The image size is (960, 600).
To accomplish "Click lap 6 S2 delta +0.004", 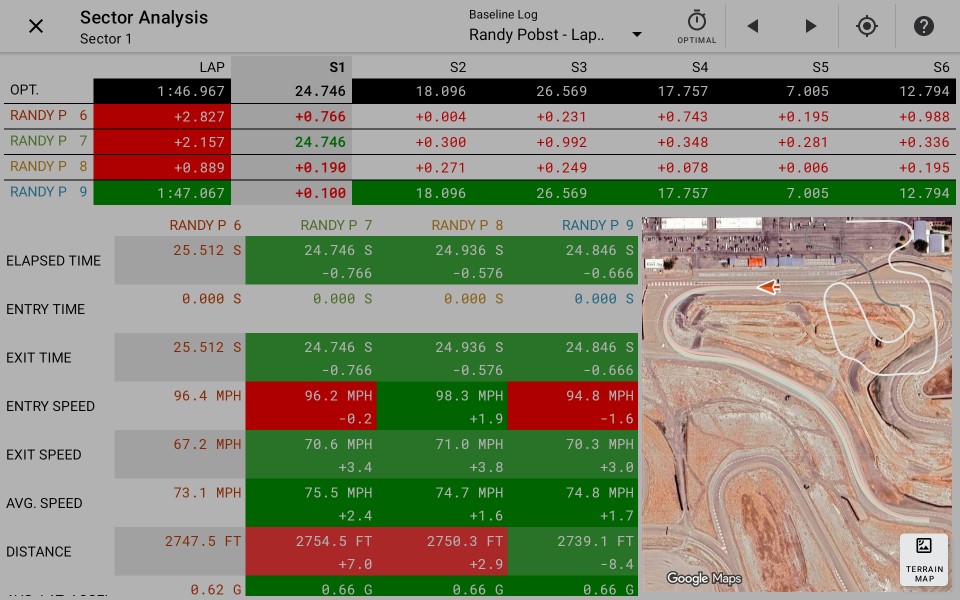I will [441, 116].
